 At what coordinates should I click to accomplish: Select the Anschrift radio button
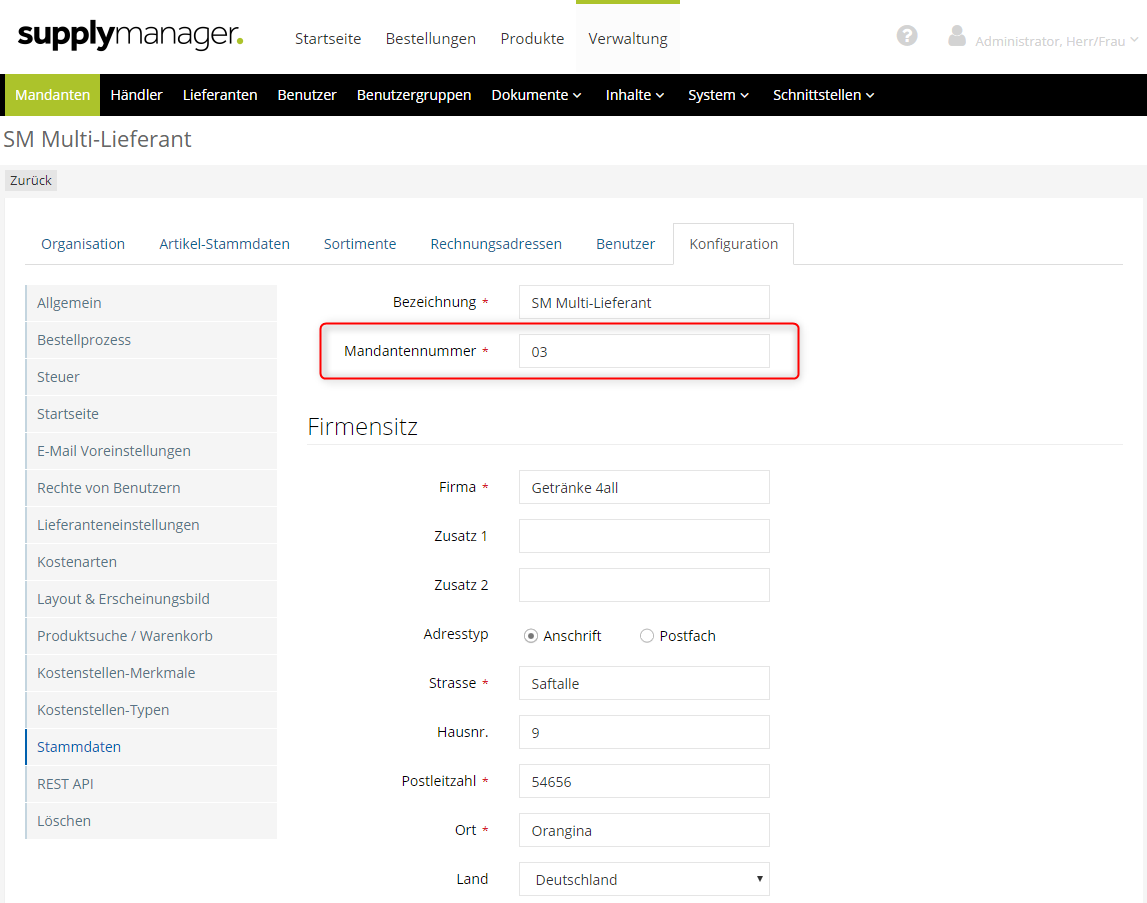[531, 636]
